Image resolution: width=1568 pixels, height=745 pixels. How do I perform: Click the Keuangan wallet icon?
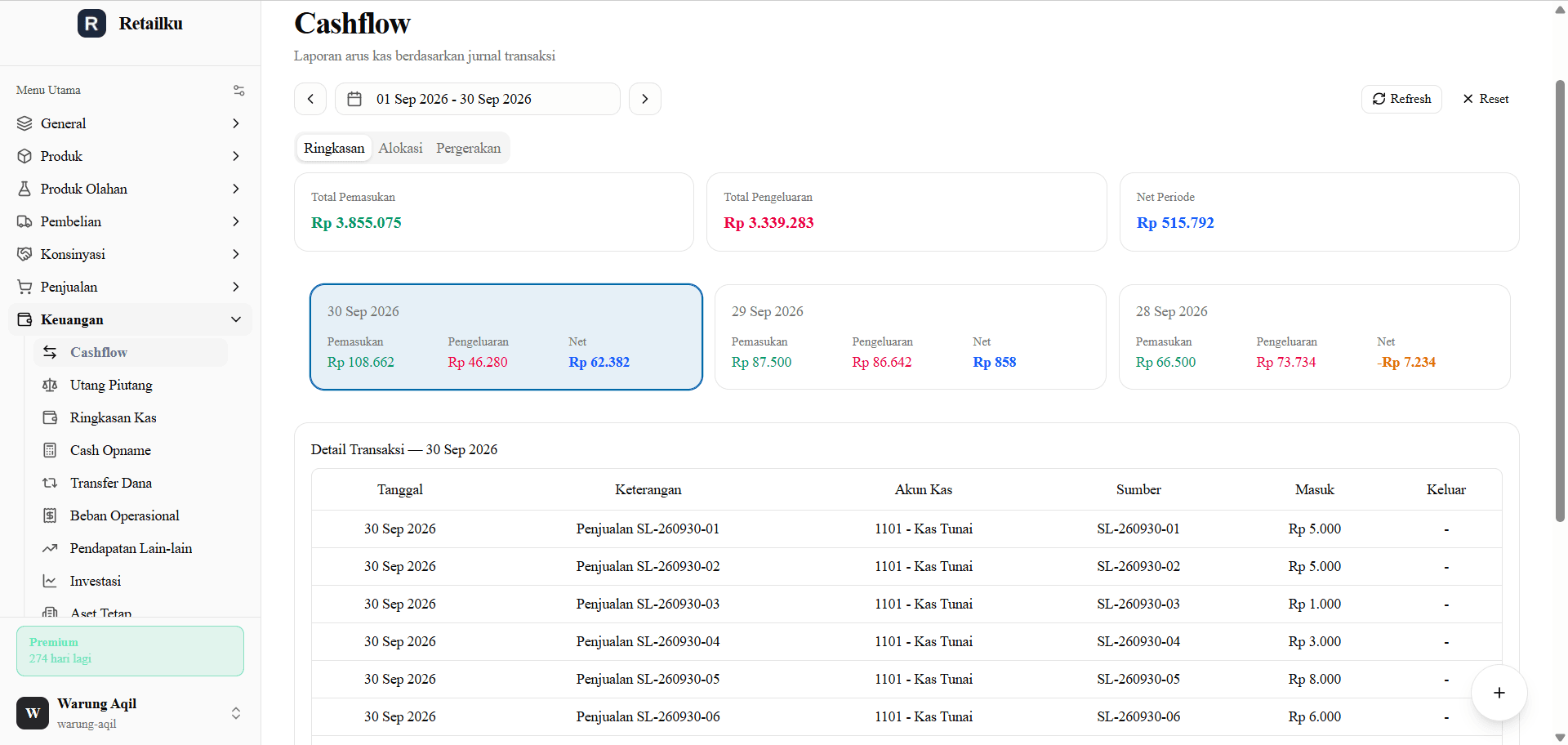click(24, 319)
